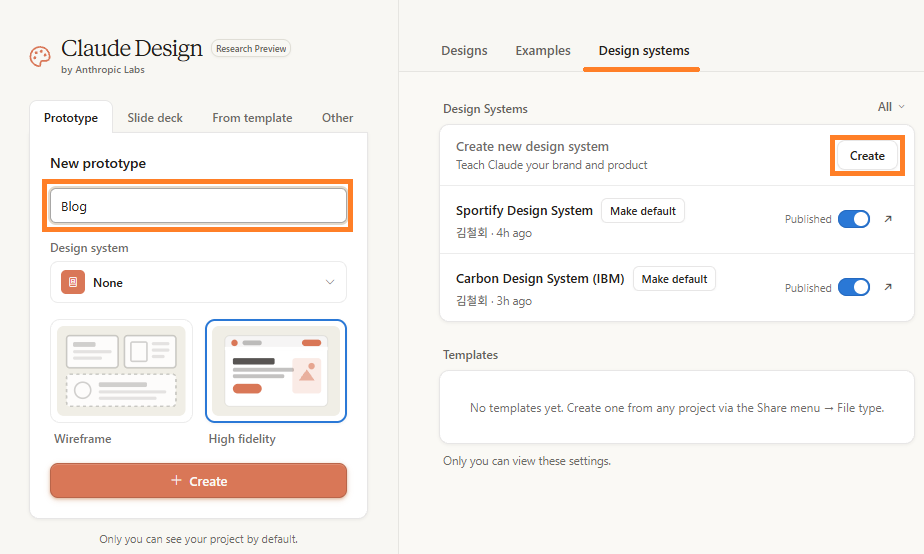Viewport: 924px width, 554px height.
Task: Click the New prototype heading
Action: click(98, 163)
